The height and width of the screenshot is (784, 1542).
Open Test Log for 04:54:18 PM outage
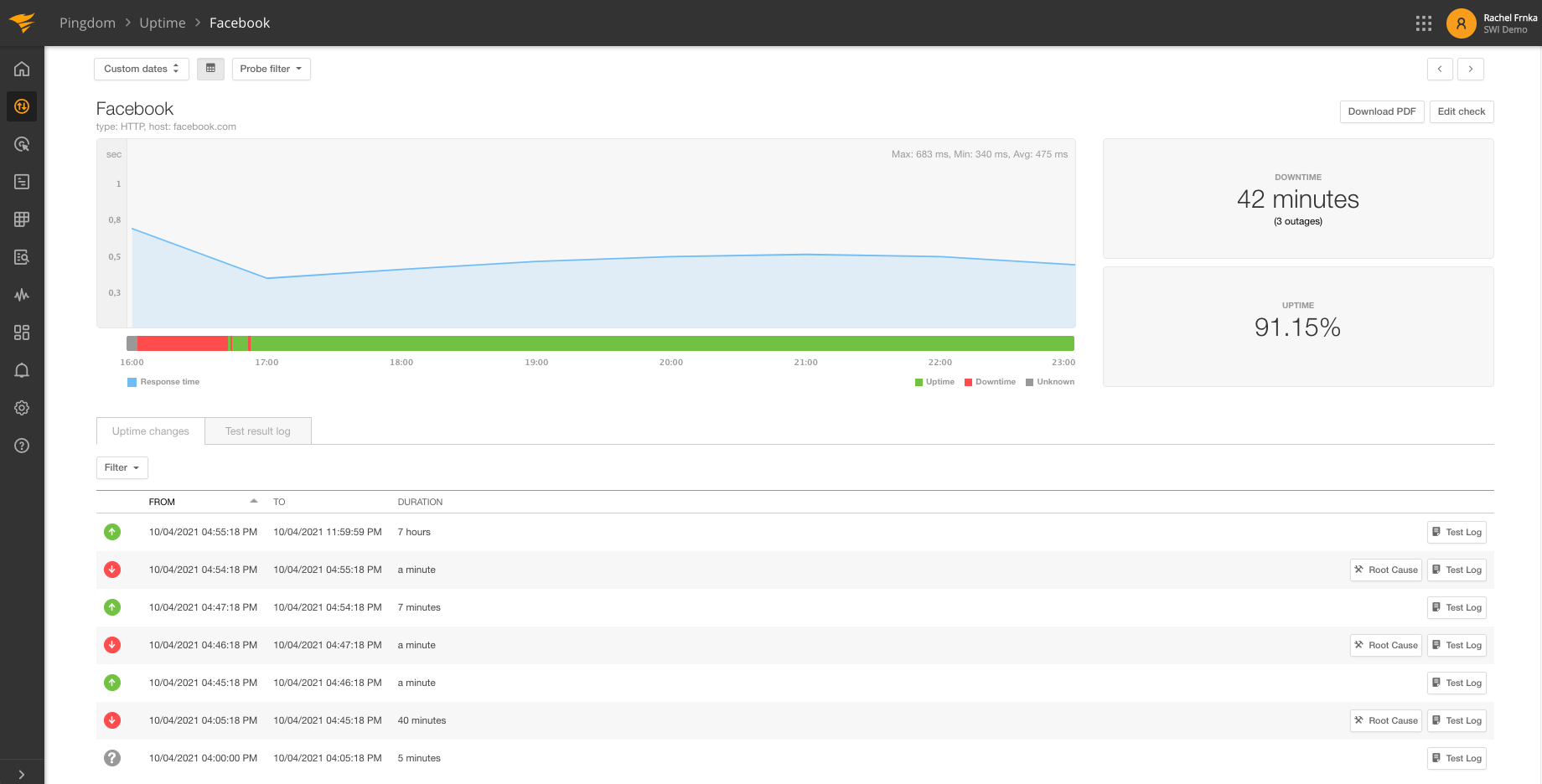click(1457, 570)
